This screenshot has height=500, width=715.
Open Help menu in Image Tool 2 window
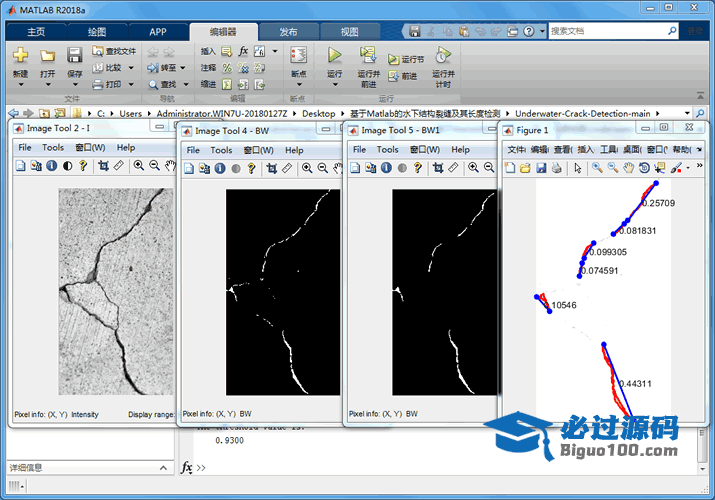point(126,148)
